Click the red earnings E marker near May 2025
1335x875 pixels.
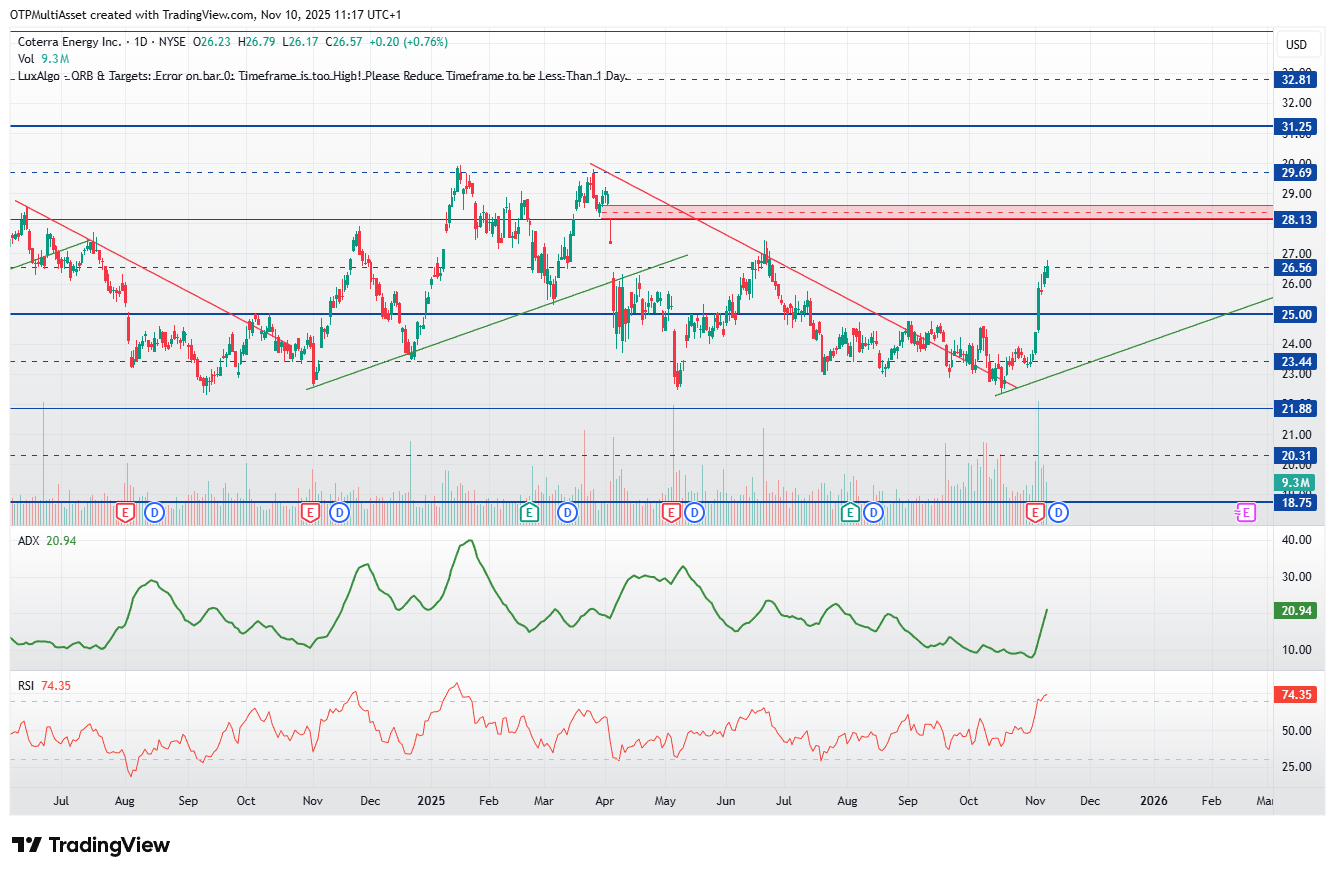coord(671,513)
